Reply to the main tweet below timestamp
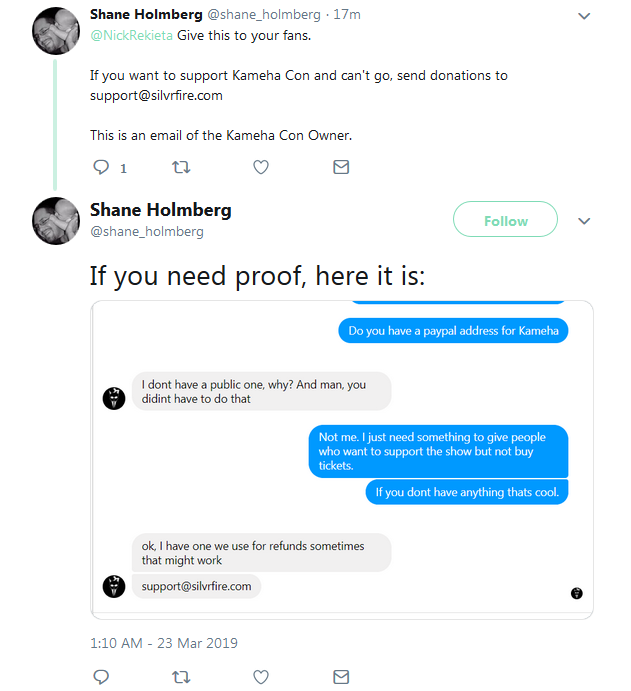631x691 pixels. click(x=101, y=676)
